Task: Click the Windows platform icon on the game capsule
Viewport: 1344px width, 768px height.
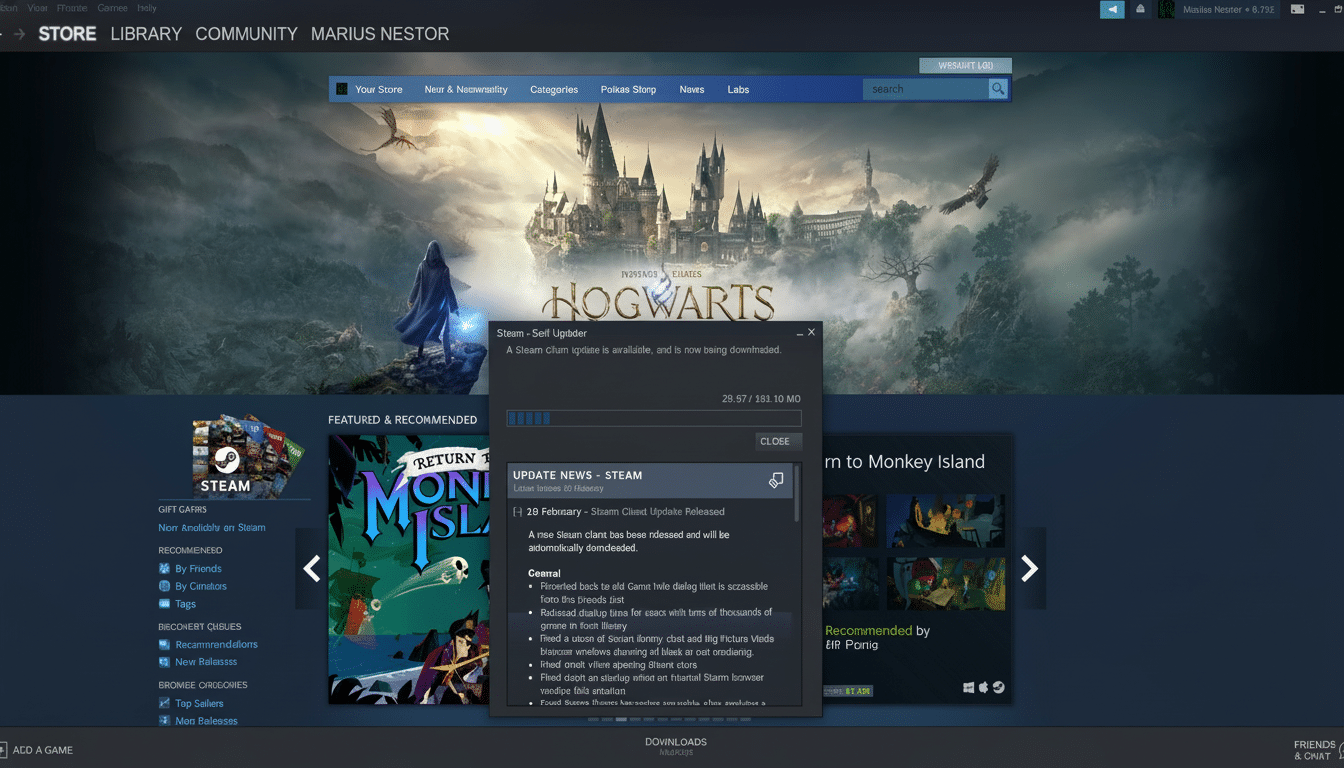Action: coord(968,687)
